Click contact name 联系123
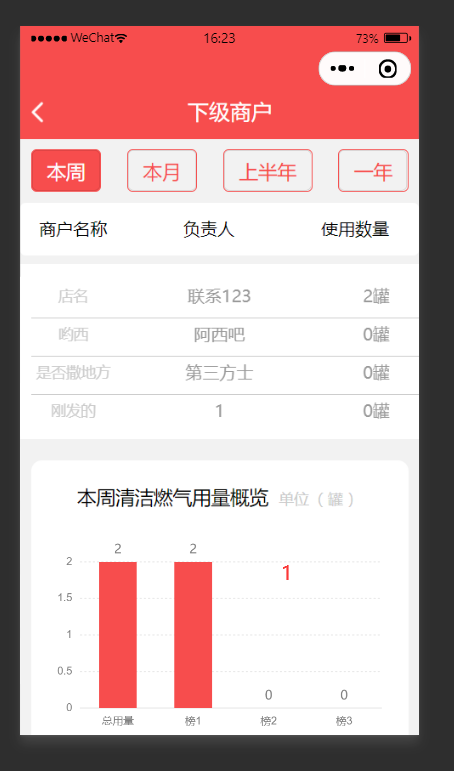 [219, 297]
